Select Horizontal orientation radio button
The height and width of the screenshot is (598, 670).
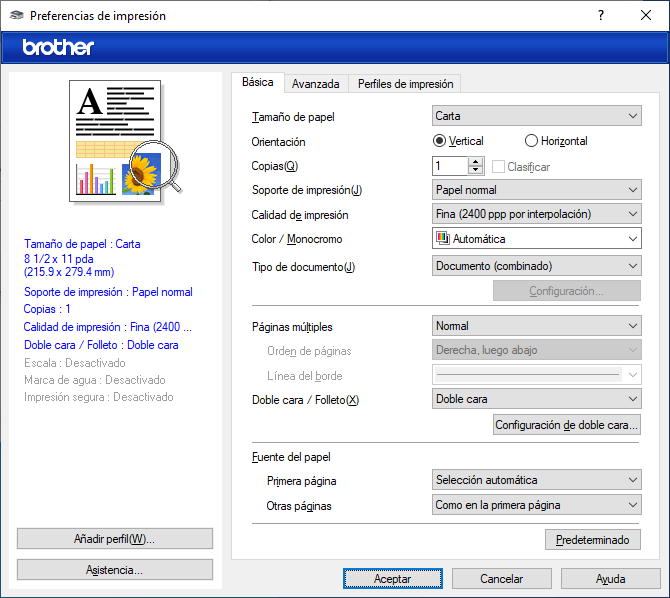point(531,141)
